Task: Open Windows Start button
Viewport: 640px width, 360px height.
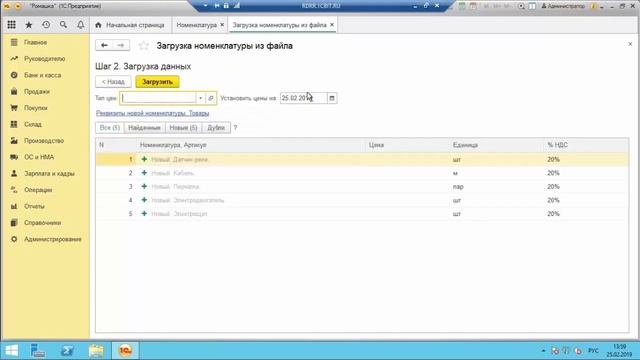Action: [11, 351]
